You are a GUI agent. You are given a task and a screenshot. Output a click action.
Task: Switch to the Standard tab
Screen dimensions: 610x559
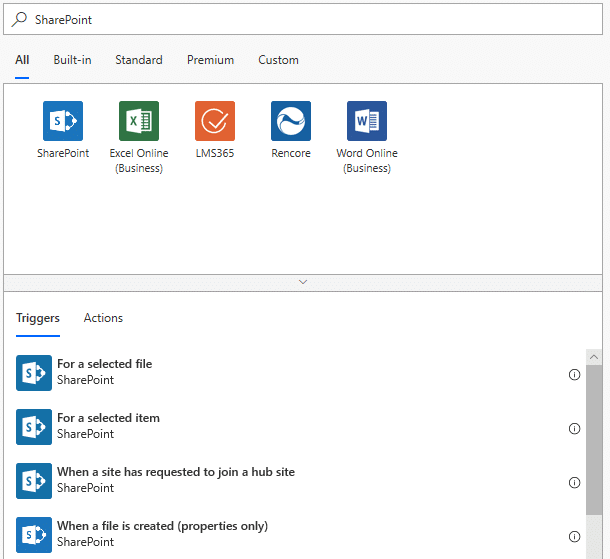tap(139, 60)
